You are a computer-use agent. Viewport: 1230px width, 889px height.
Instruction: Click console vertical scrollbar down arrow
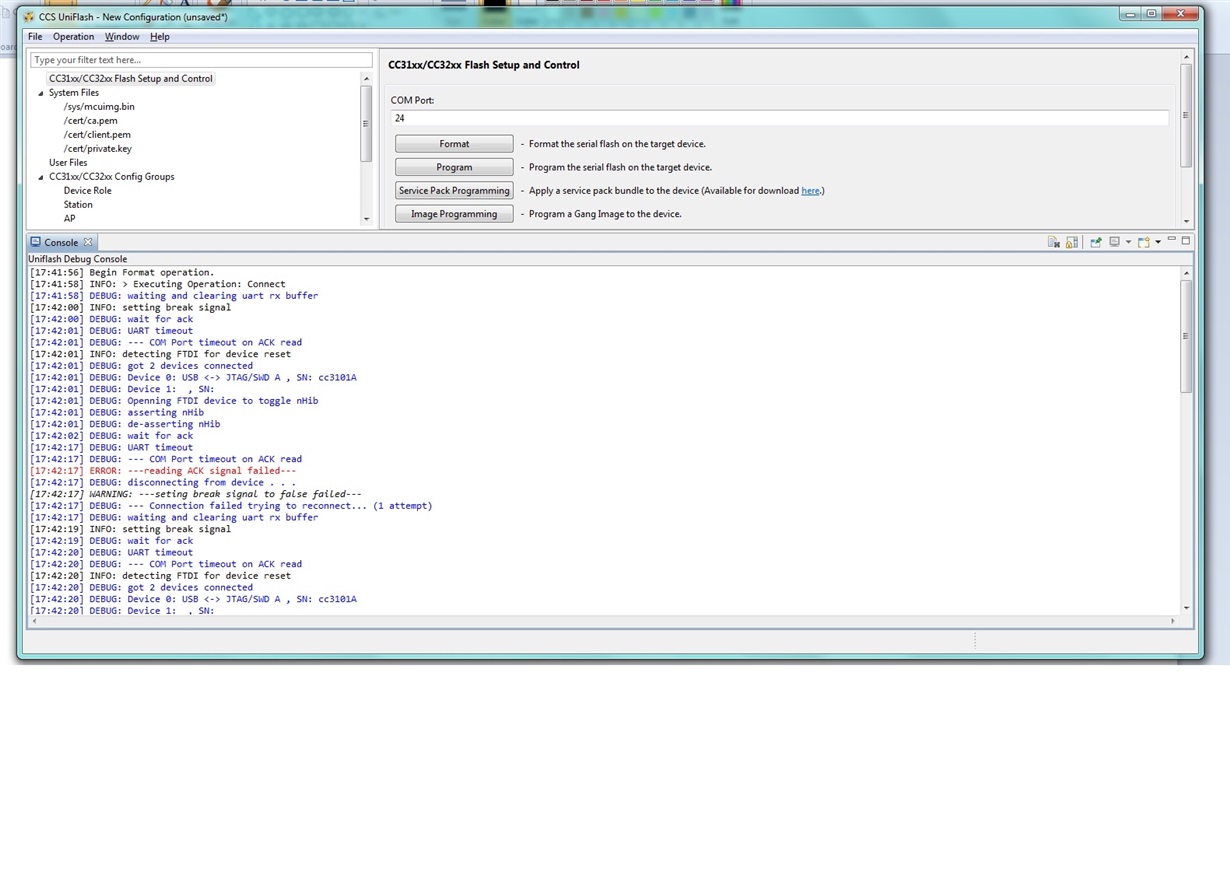click(1187, 608)
